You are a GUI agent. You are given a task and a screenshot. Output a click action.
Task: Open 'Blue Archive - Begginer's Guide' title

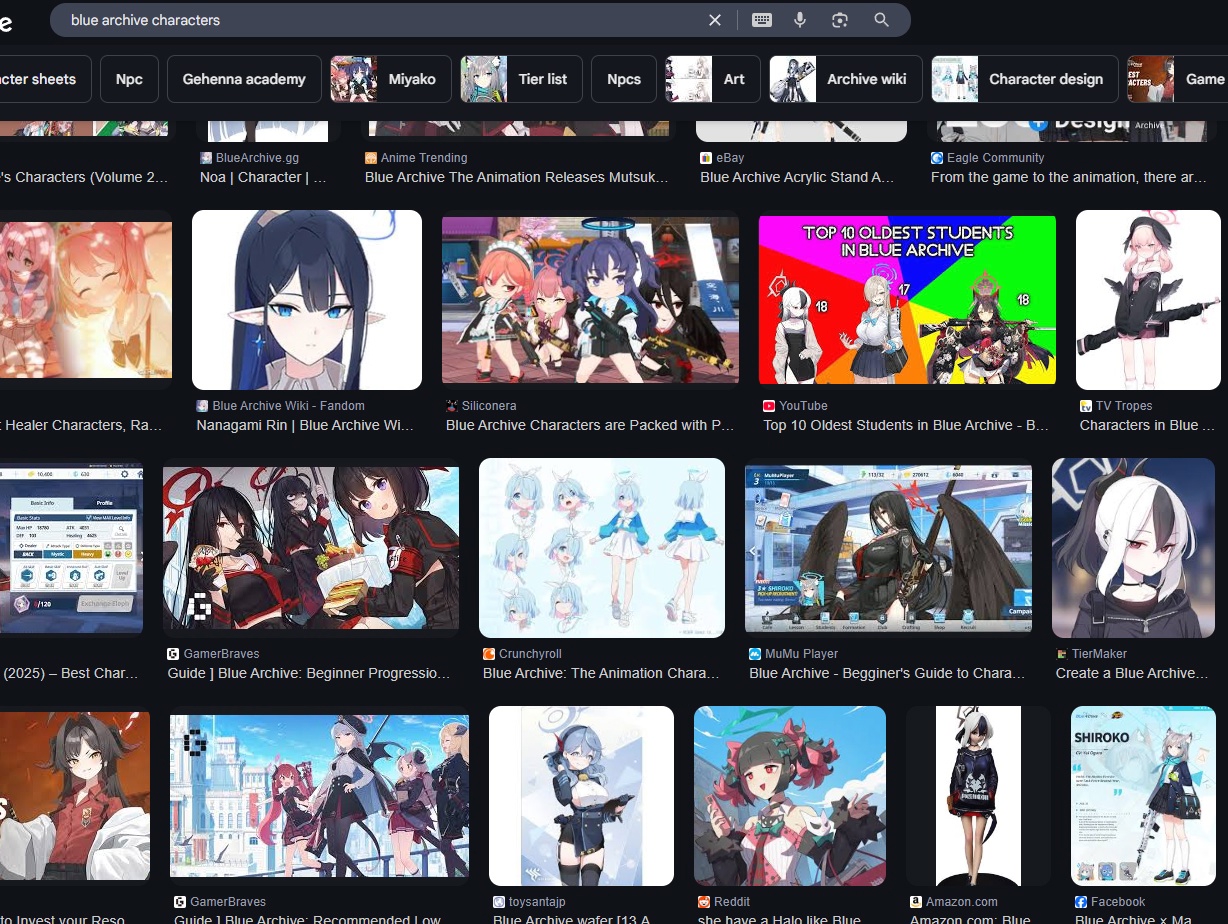pyautogui.click(x=888, y=673)
